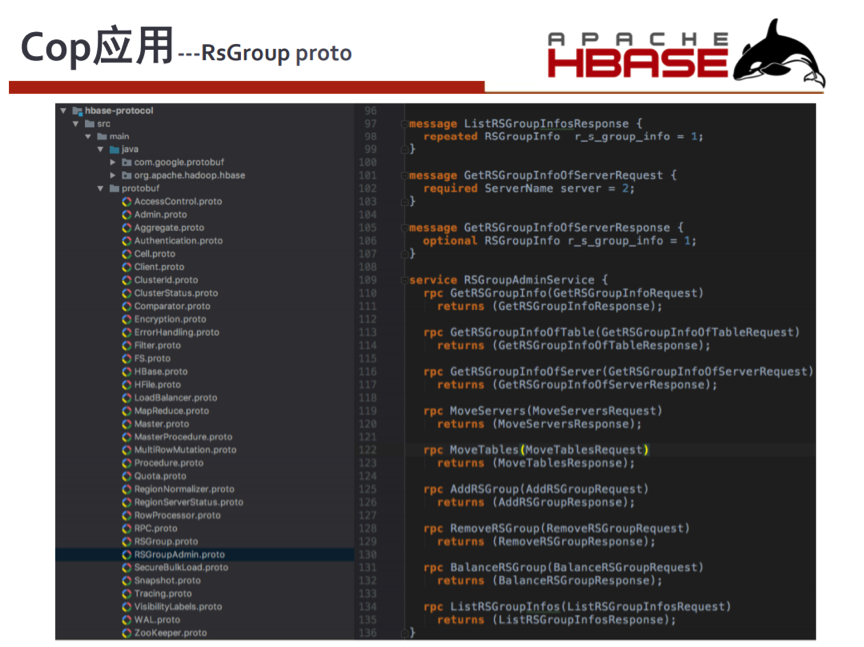The height and width of the screenshot is (647, 864).
Task: Open the ClusterStatus.proto file
Action: (176, 293)
